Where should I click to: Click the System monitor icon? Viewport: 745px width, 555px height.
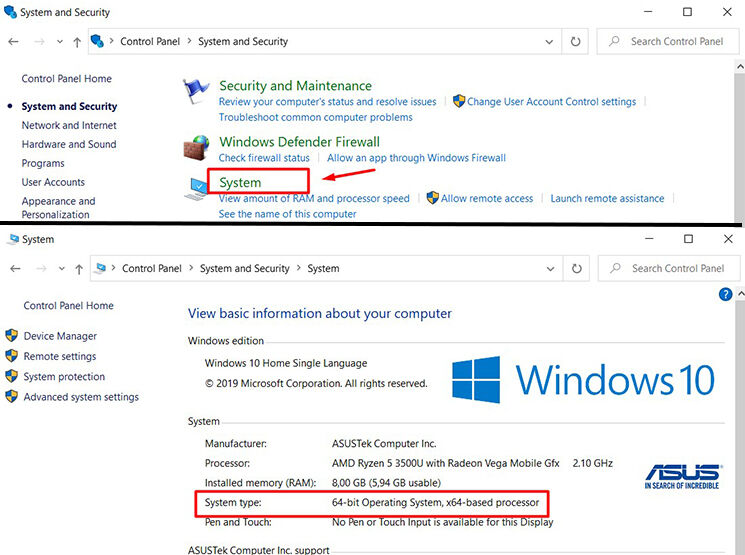(x=196, y=189)
